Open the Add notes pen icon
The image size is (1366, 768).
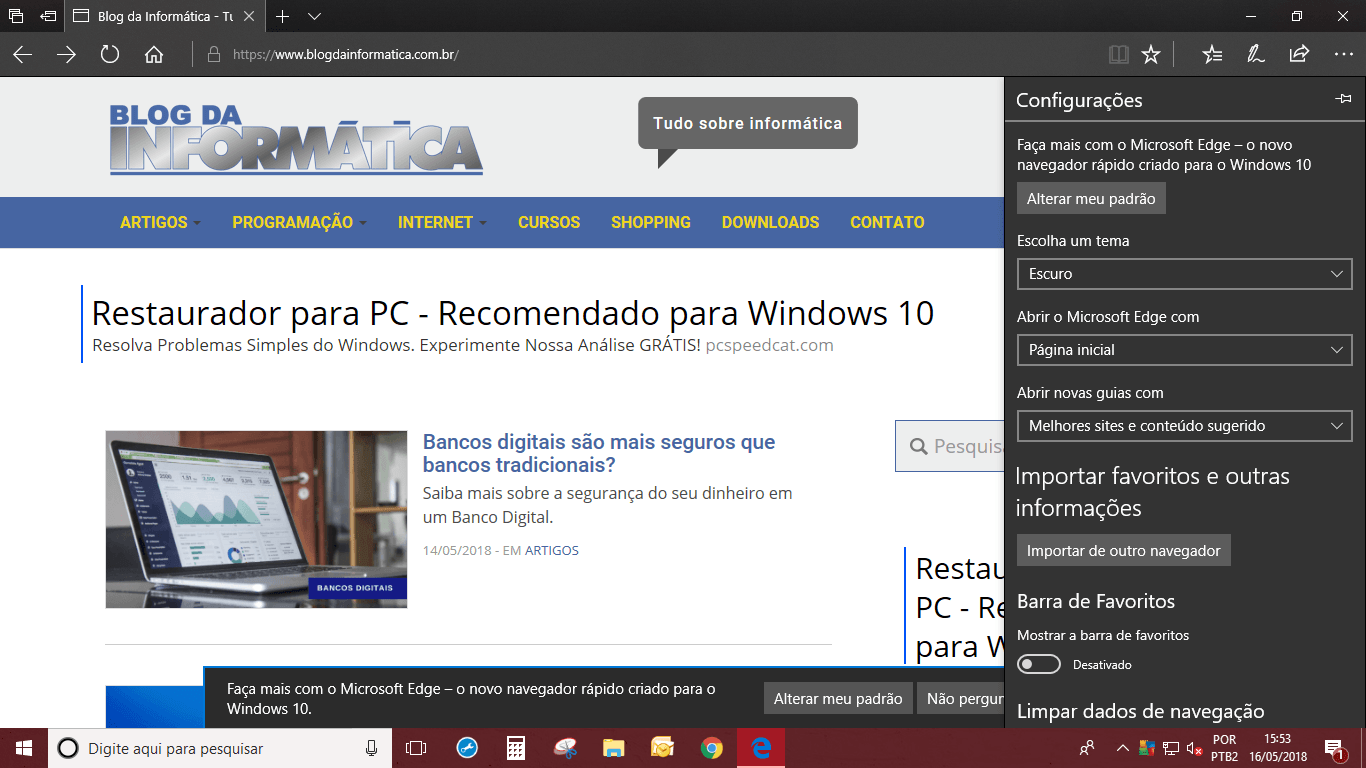pyautogui.click(x=1256, y=55)
